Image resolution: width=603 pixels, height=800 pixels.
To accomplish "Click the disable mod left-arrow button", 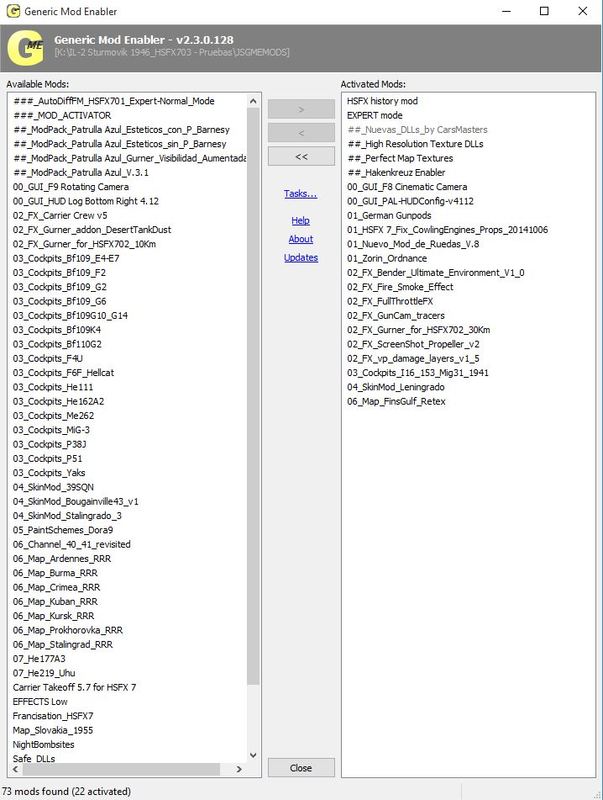I will (x=301, y=133).
